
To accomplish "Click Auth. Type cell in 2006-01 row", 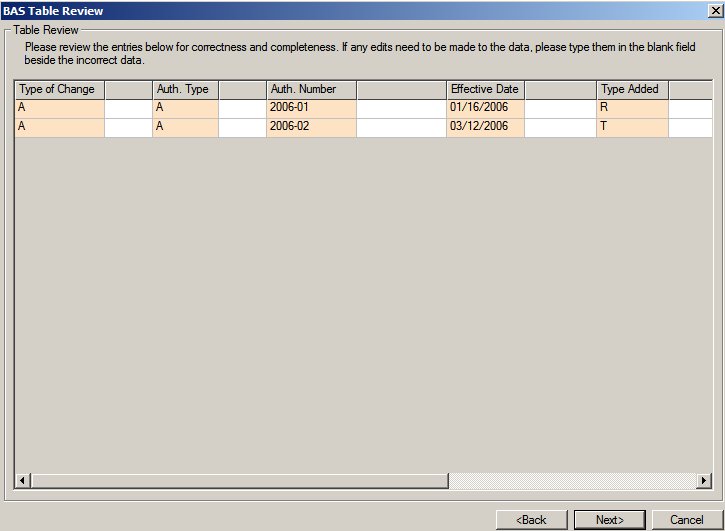I will [x=185, y=109].
